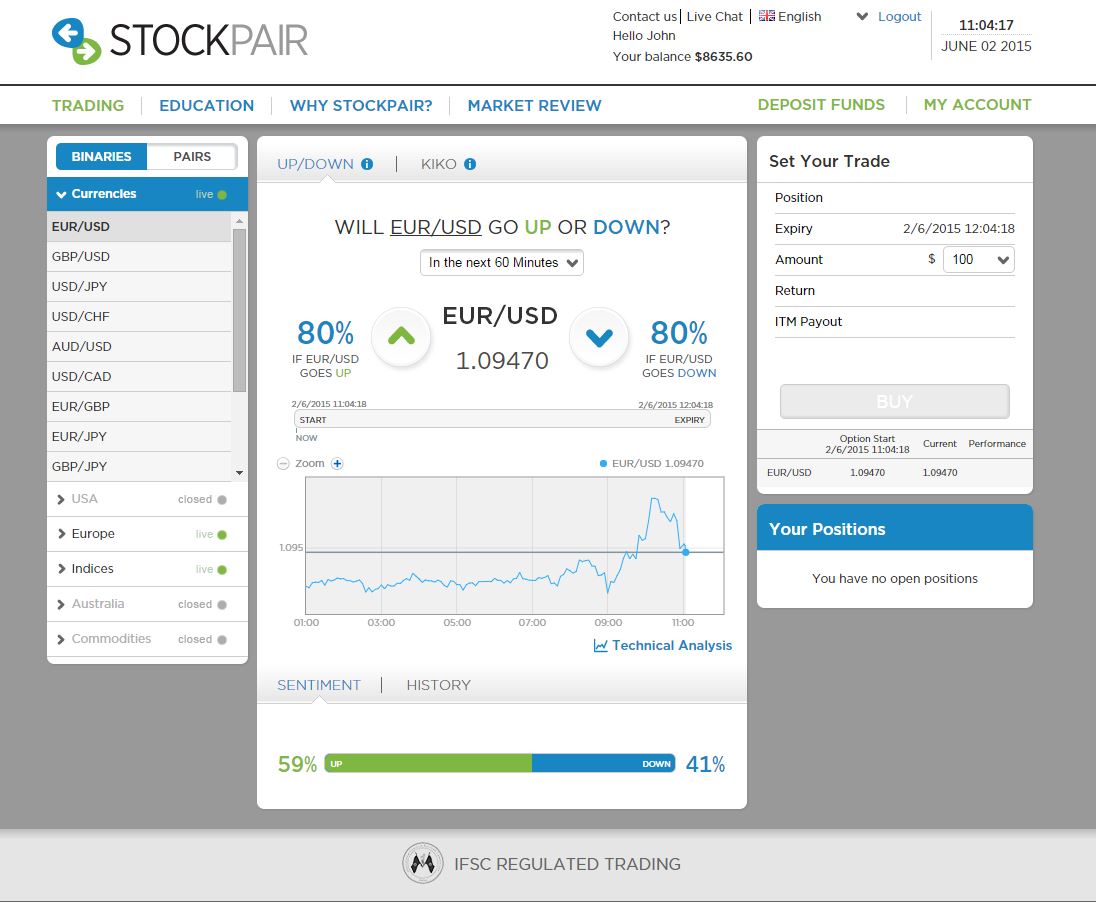Image resolution: width=1096 pixels, height=902 pixels.
Task: Click the current price dot on chart
Action: [x=686, y=552]
